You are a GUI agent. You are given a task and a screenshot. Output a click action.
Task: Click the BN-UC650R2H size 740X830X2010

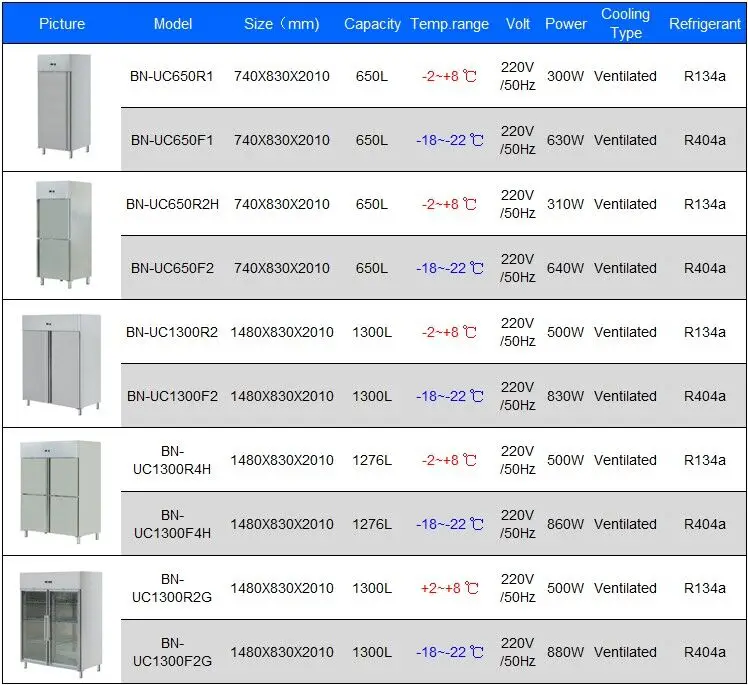pyautogui.click(x=281, y=204)
